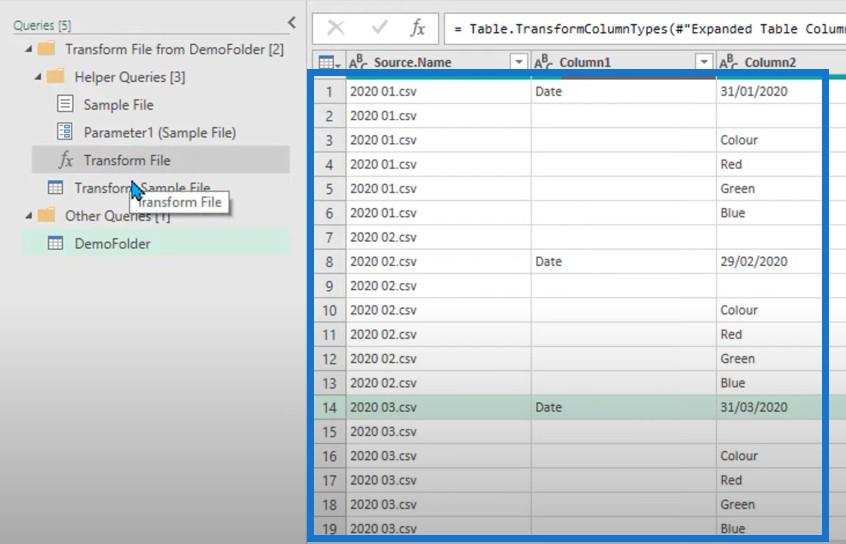846x544 pixels.
Task: Click the Date cell in row 8
Action: [624, 261]
